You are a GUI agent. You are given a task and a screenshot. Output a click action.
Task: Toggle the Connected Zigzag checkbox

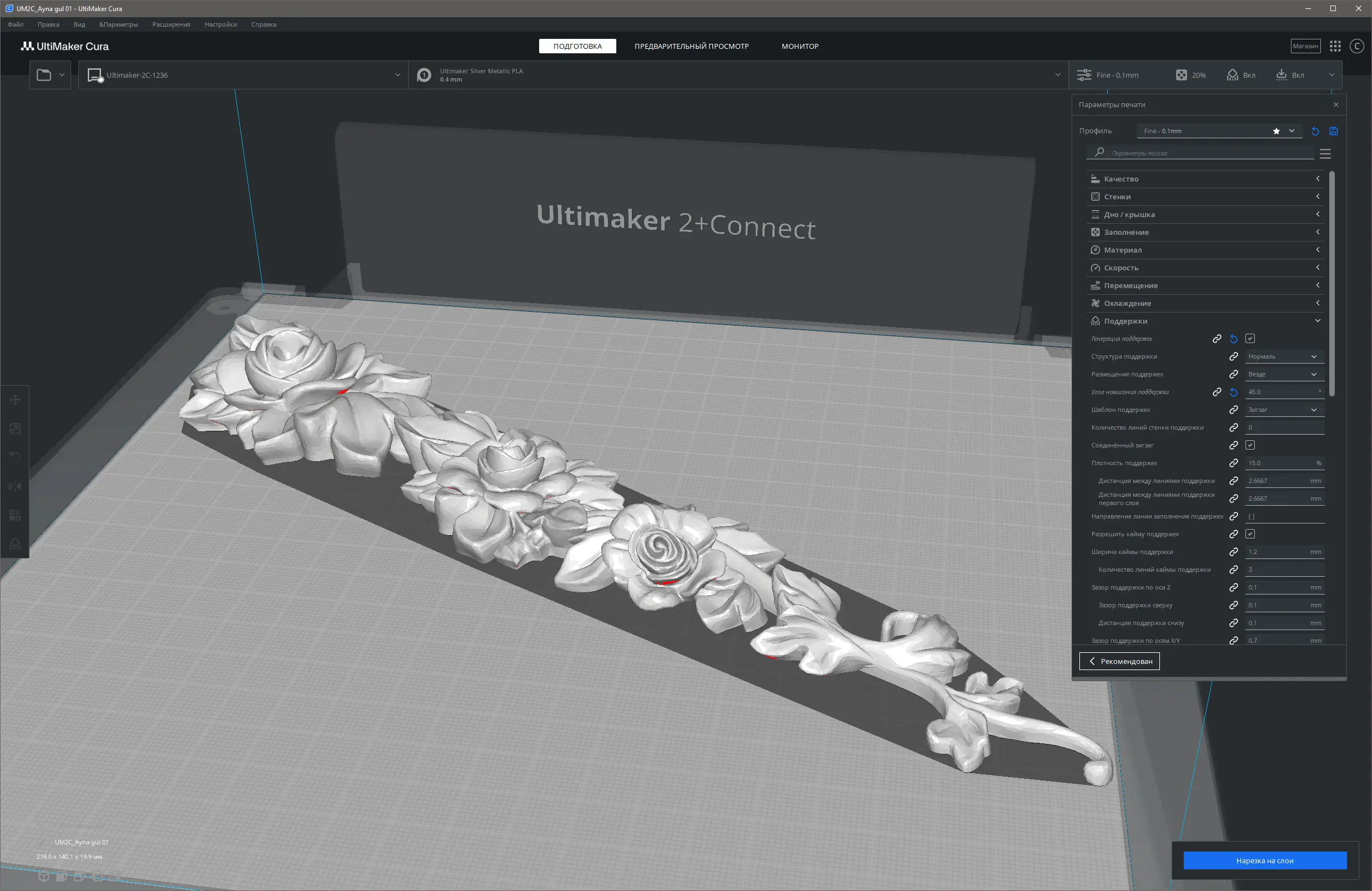coord(1250,445)
